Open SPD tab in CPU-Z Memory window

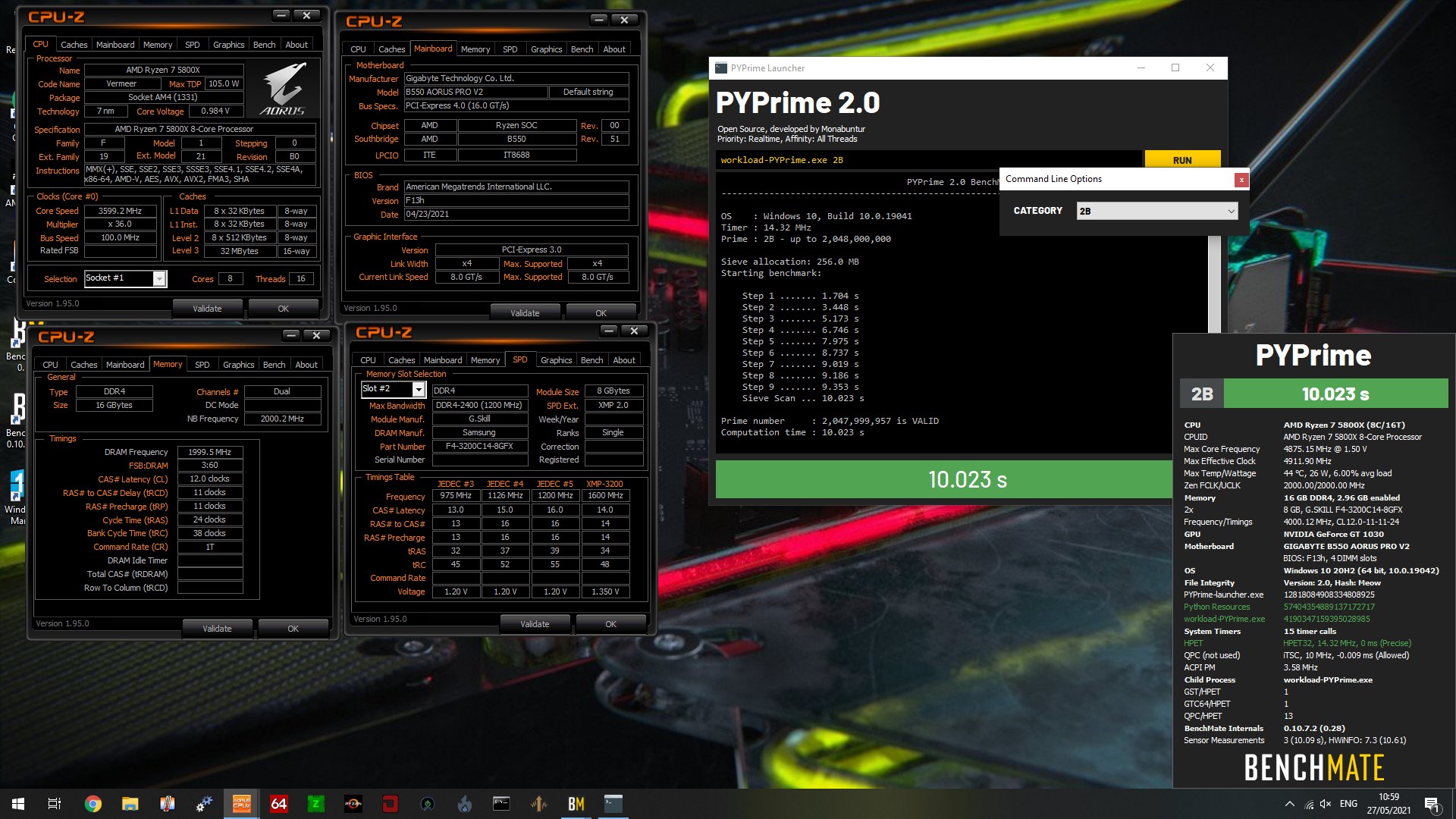point(202,365)
